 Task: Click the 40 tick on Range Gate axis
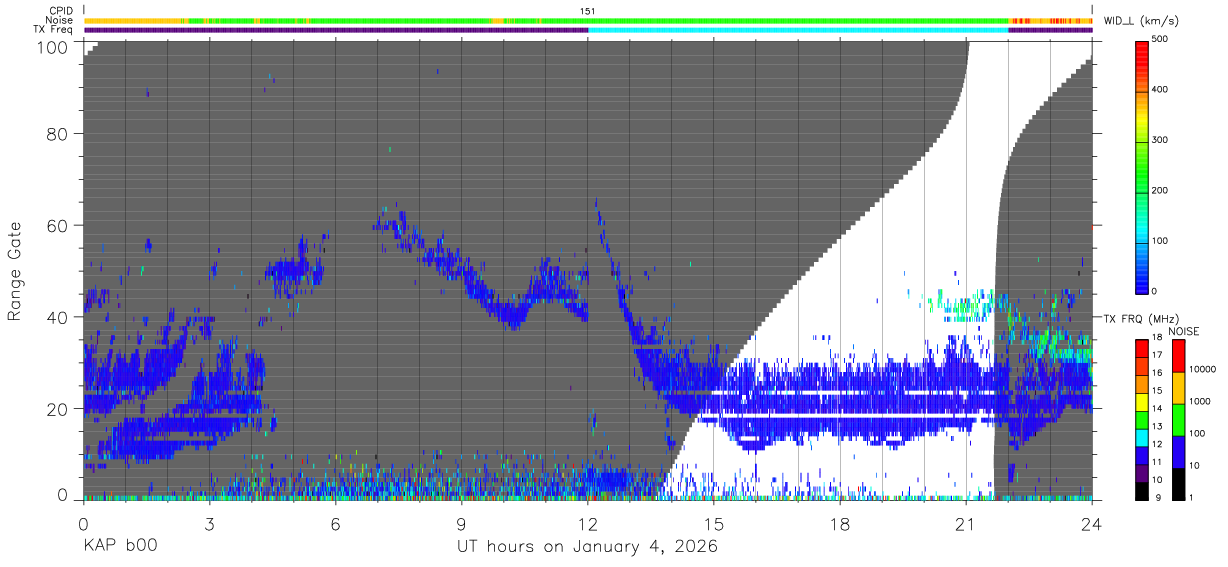tap(58, 318)
